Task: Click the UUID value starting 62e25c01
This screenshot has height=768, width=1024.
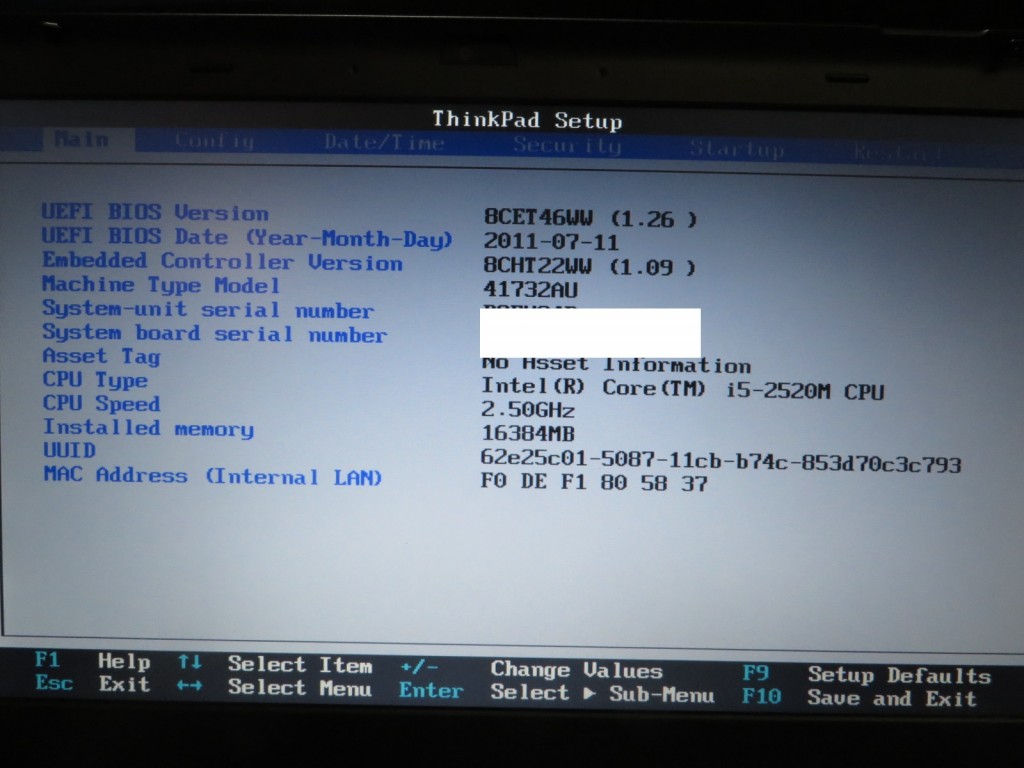Action: click(x=720, y=460)
